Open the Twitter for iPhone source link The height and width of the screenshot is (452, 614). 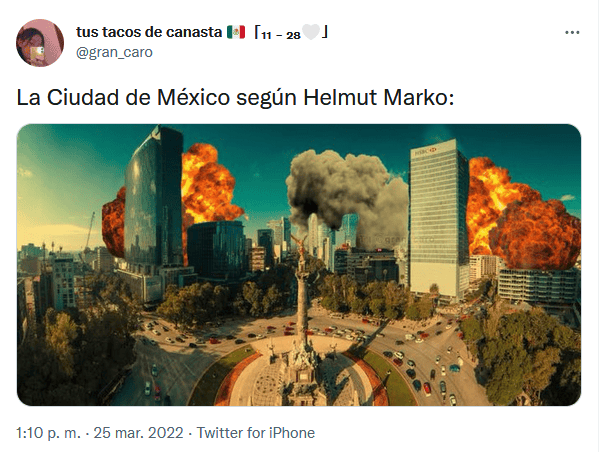click(x=256, y=433)
